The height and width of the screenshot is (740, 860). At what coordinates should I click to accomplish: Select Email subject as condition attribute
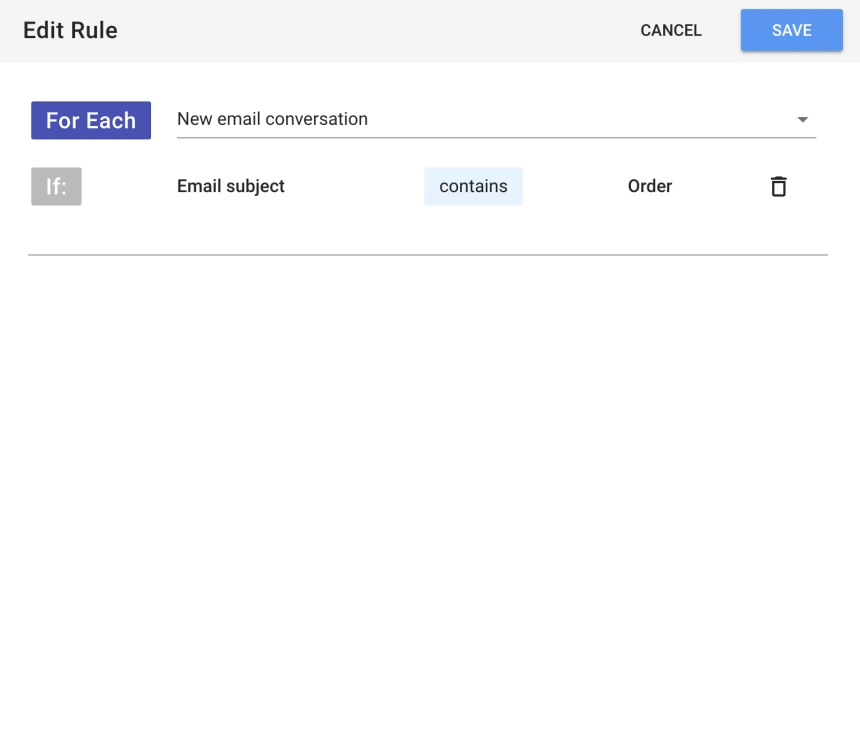coord(230,187)
